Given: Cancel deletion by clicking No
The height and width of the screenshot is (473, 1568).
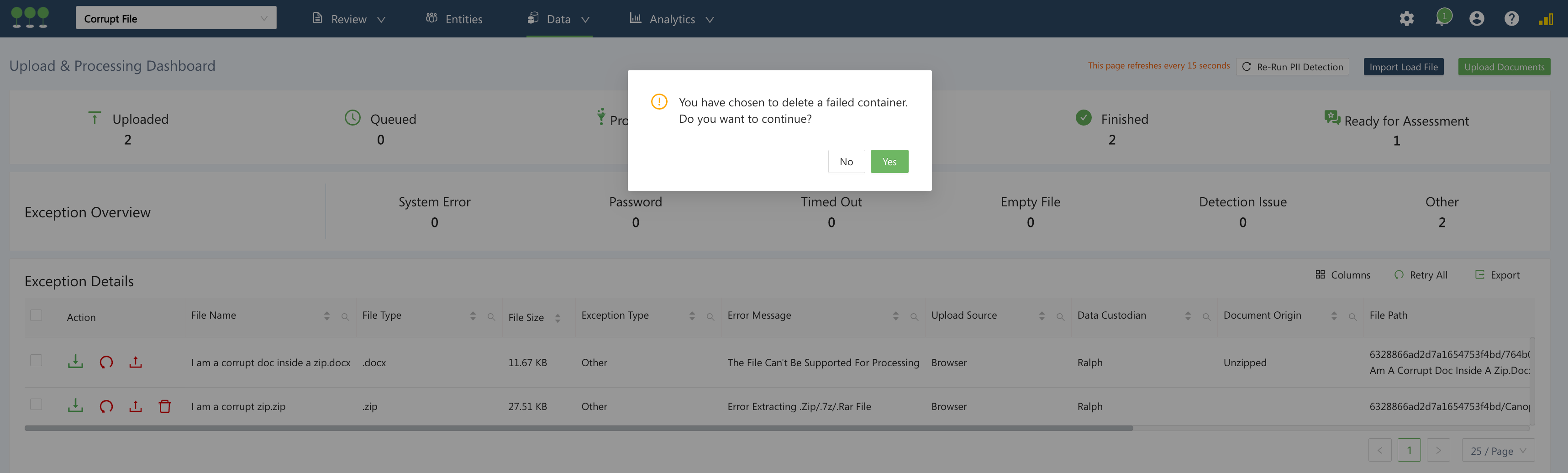Looking at the screenshot, I should [x=846, y=161].
